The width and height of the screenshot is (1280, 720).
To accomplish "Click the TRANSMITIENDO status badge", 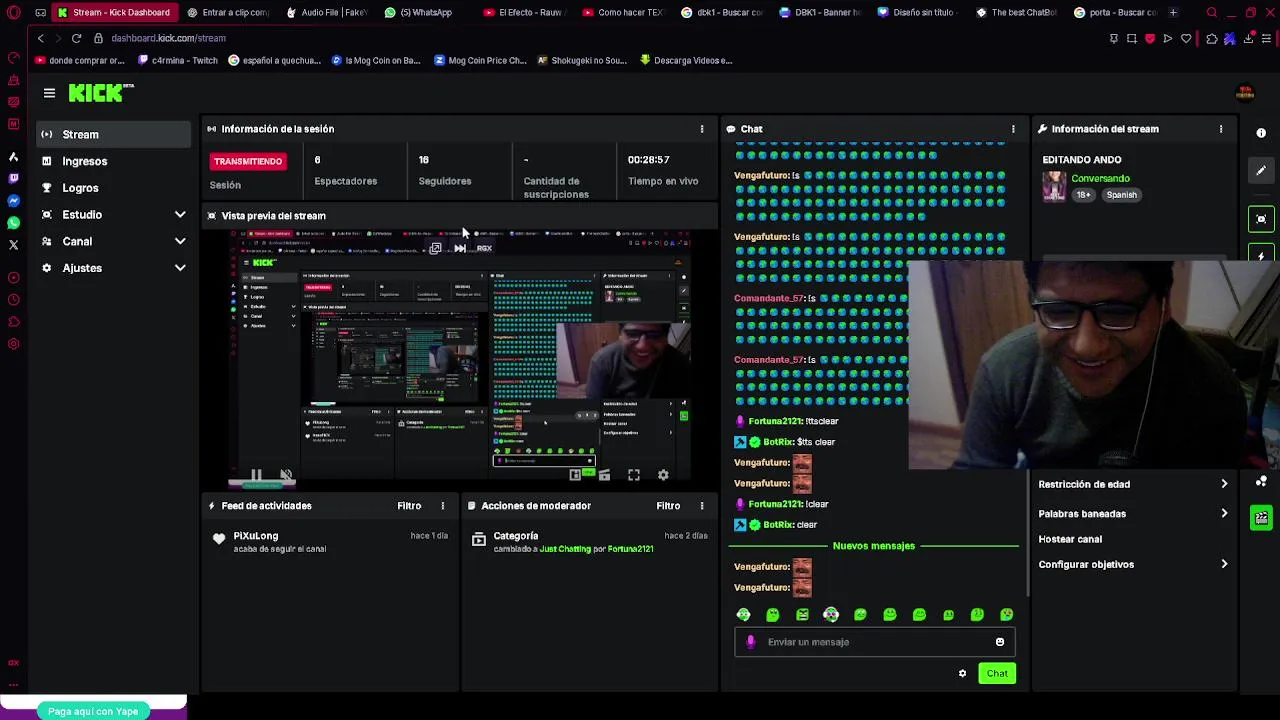I will pyautogui.click(x=247, y=161).
